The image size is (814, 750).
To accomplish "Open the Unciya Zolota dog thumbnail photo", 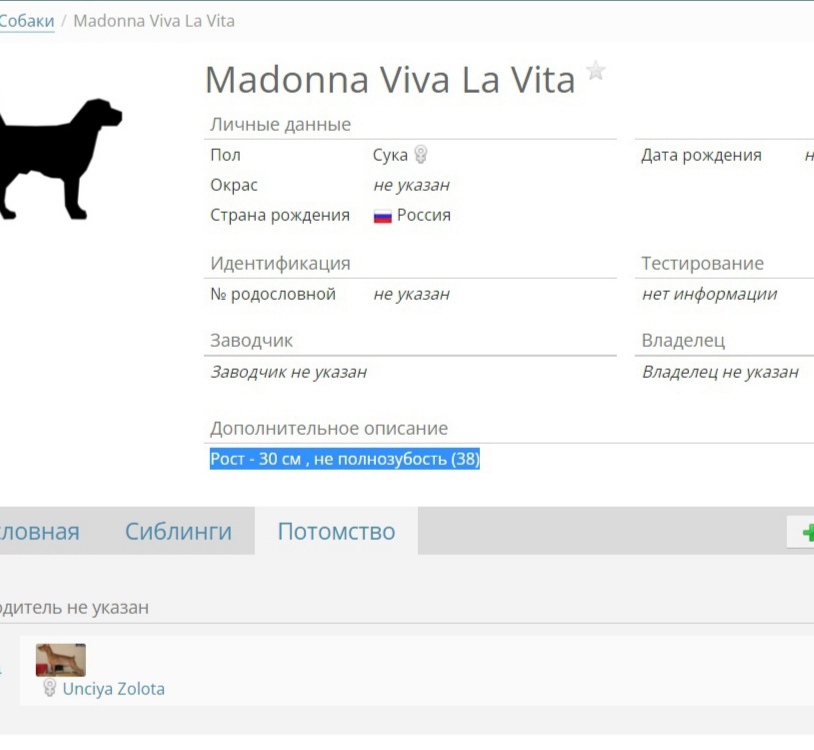I will pos(61,660).
